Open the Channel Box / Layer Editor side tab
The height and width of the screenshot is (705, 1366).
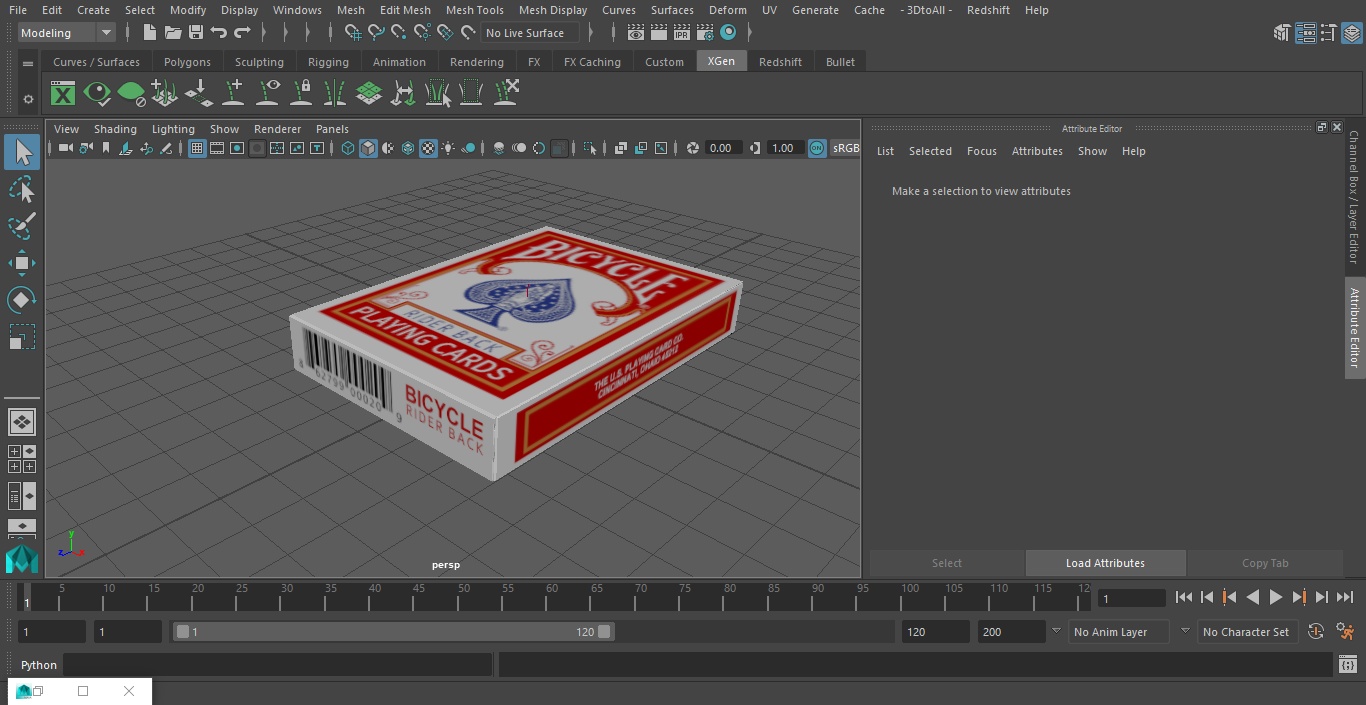point(1354,197)
